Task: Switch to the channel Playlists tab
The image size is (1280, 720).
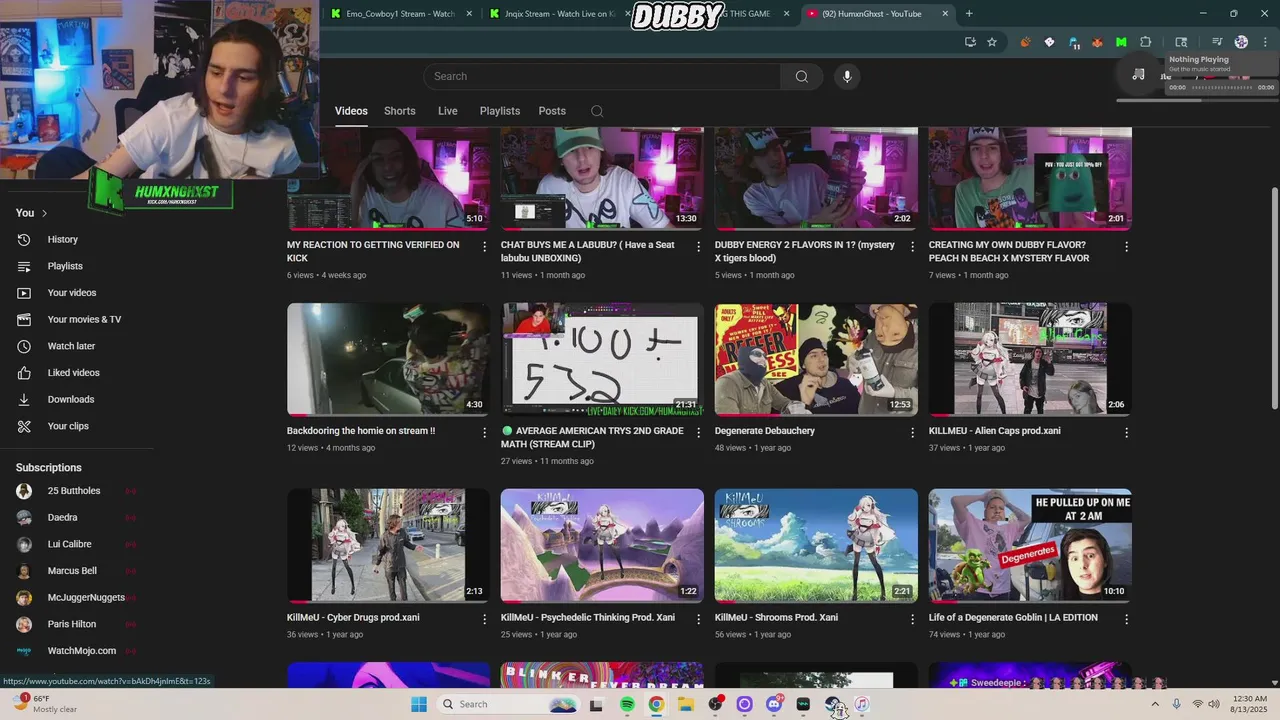Action: coord(500,111)
